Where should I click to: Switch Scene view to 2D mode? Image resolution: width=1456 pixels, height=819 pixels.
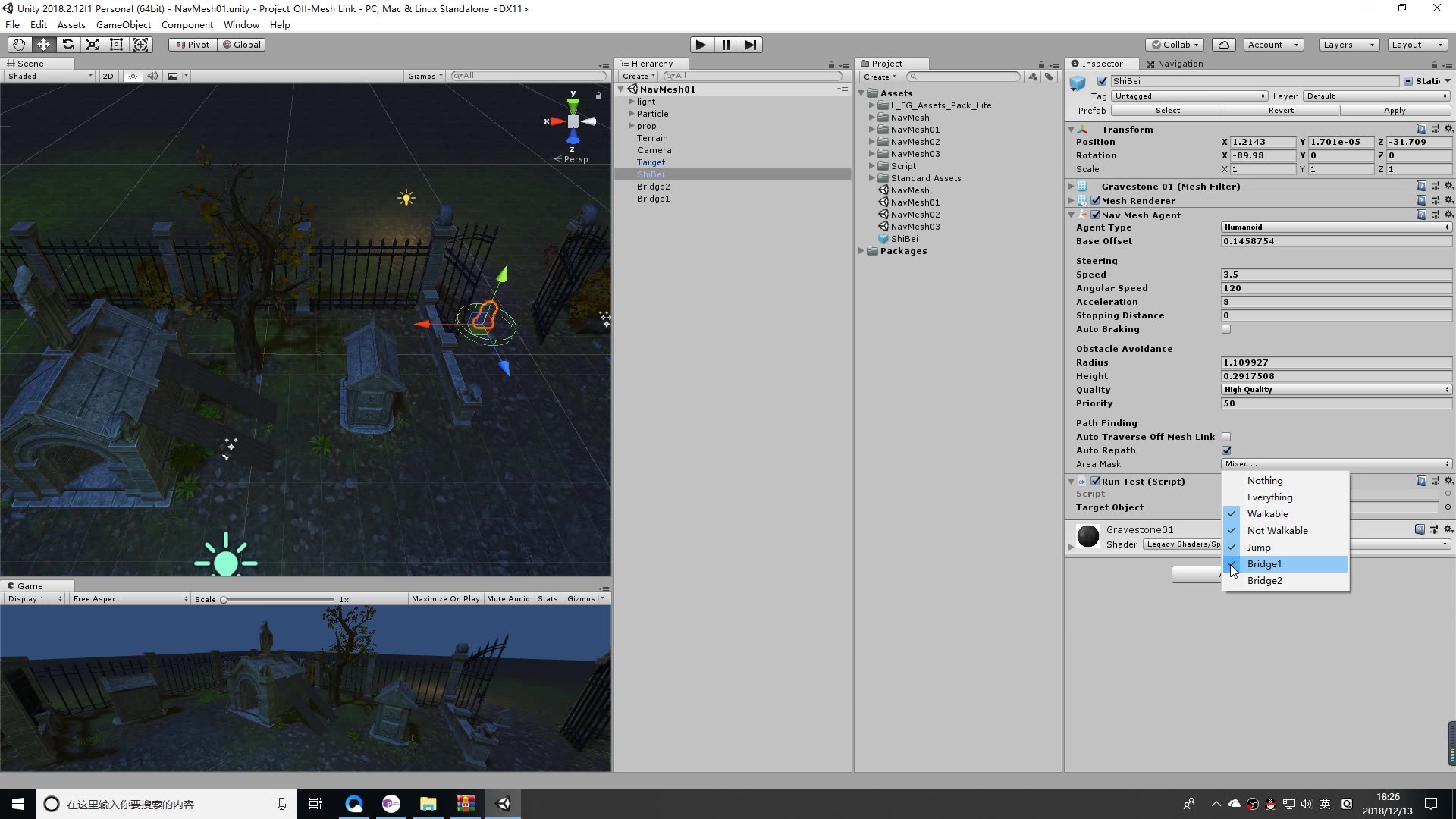click(x=108, y=76)
